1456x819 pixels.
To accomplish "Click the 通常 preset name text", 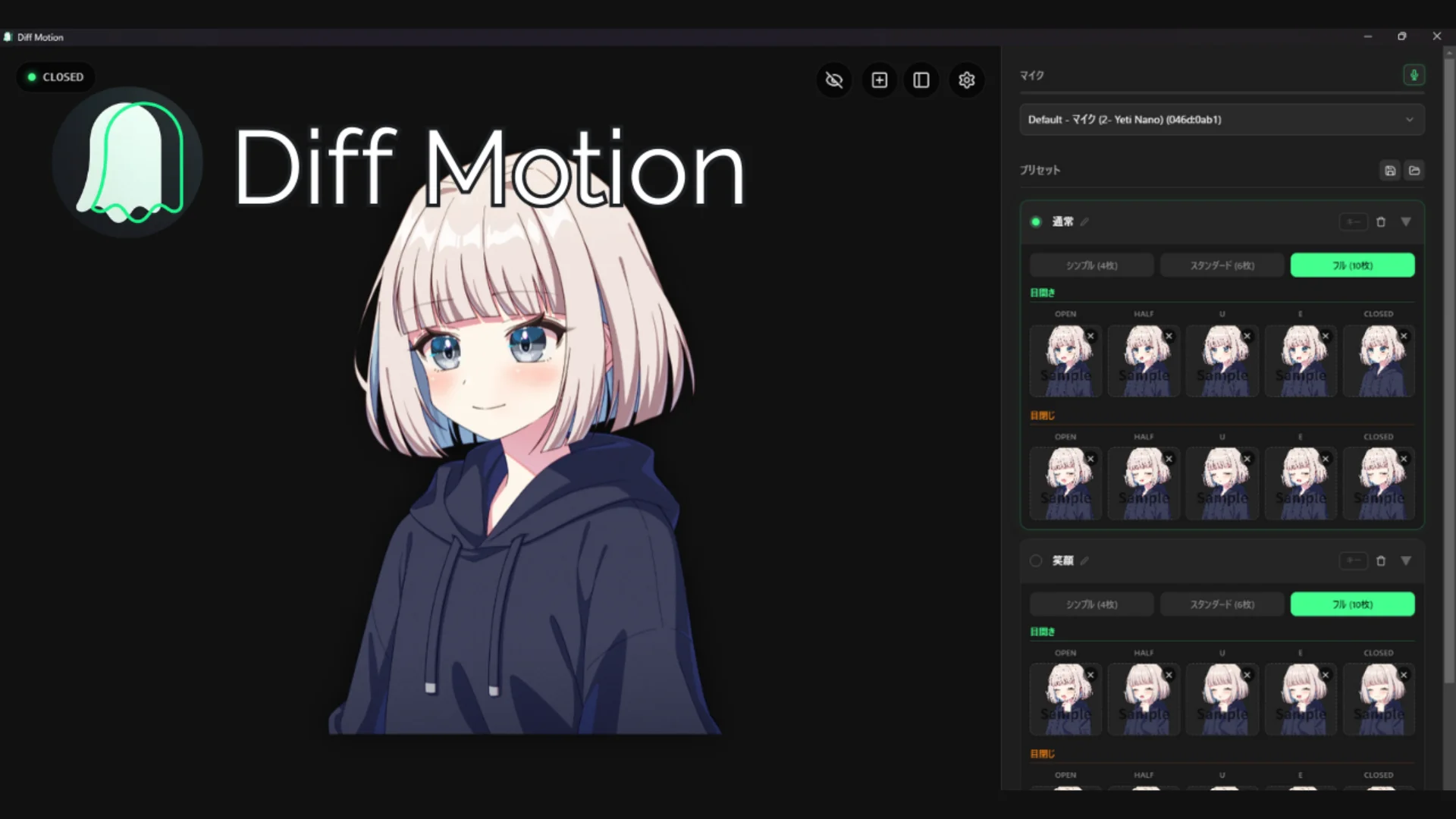I will pyautogui.click(x=1062, y=222).
